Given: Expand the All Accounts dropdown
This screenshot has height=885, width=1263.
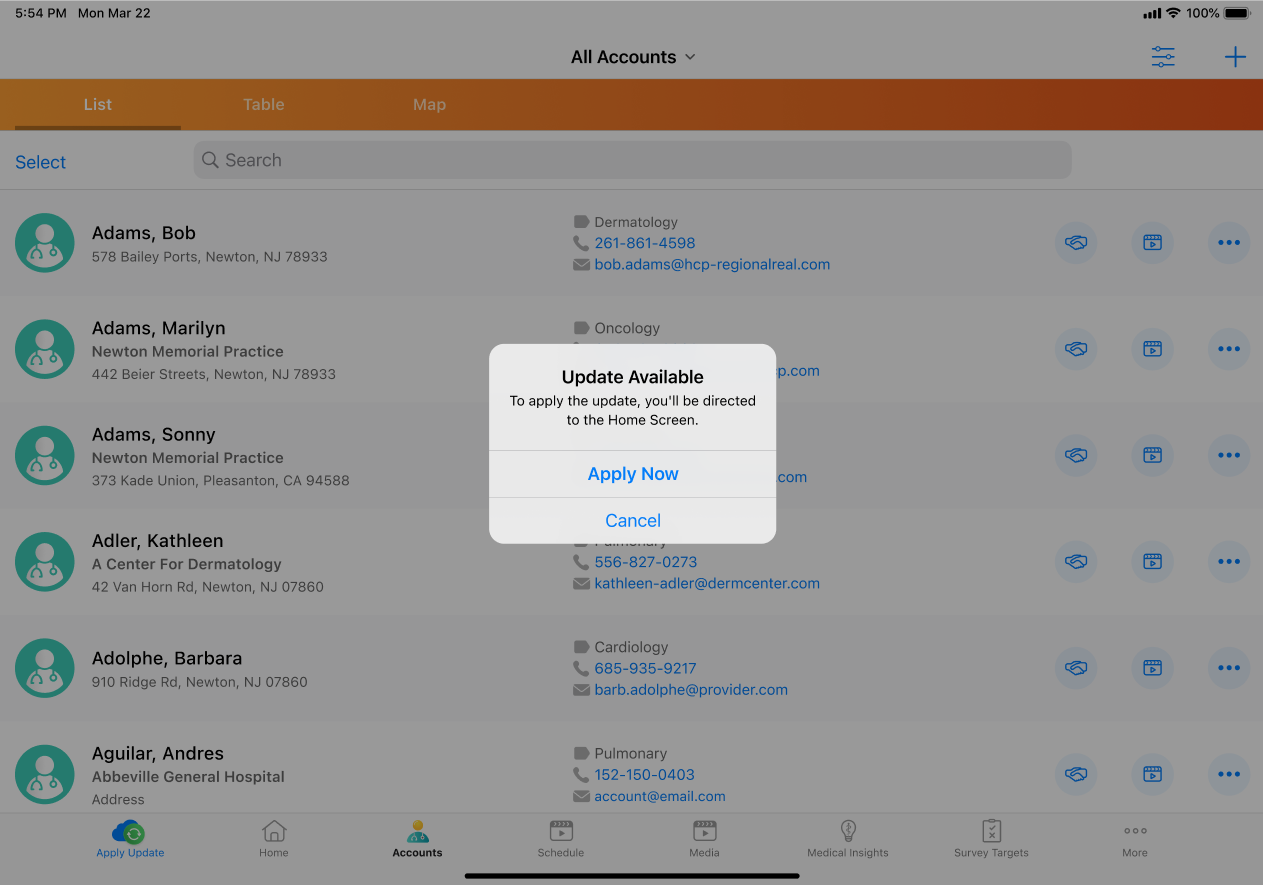Looking at the screenshot, I should click(x=632, y=57).
